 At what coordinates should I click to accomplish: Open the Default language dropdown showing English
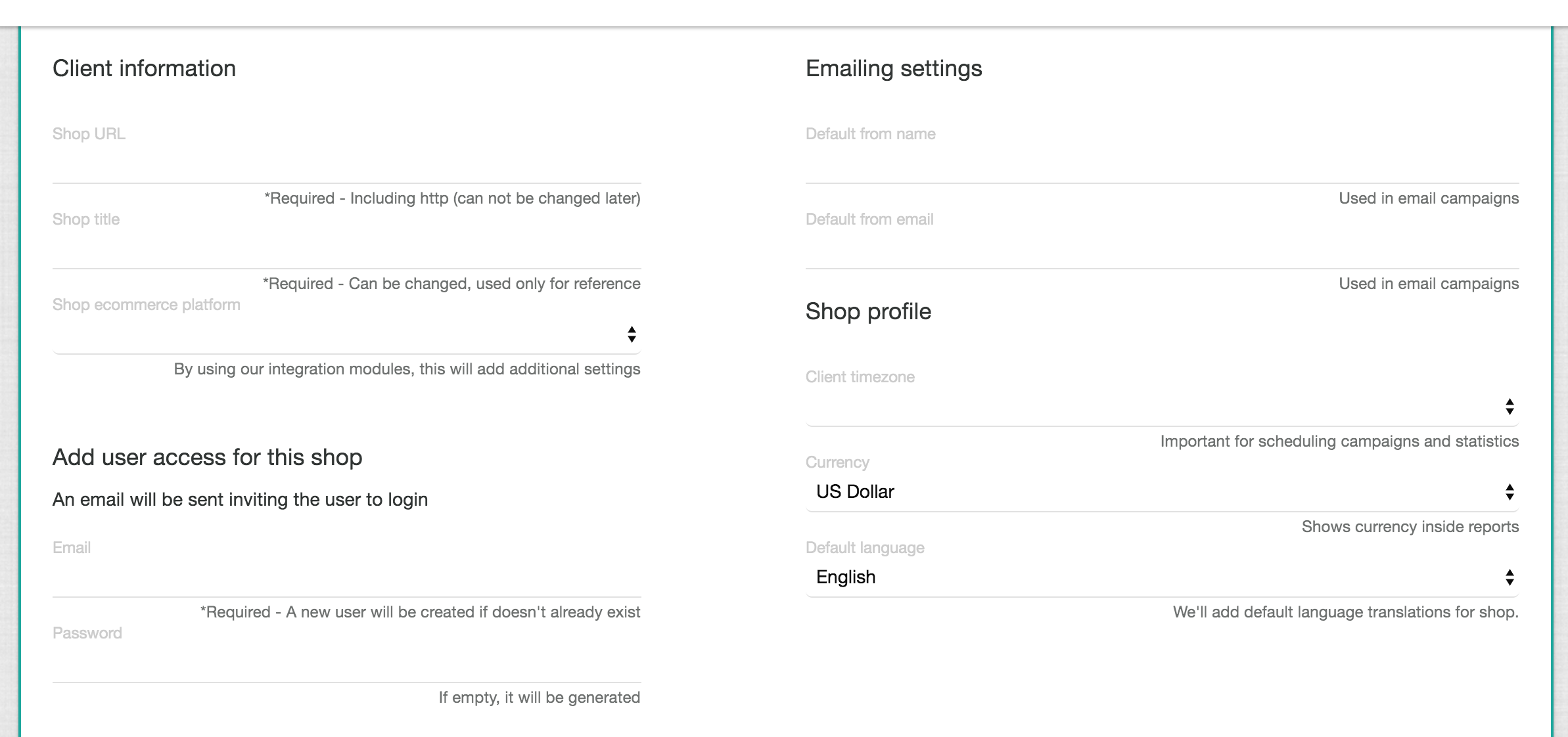tap(1162, 578)
